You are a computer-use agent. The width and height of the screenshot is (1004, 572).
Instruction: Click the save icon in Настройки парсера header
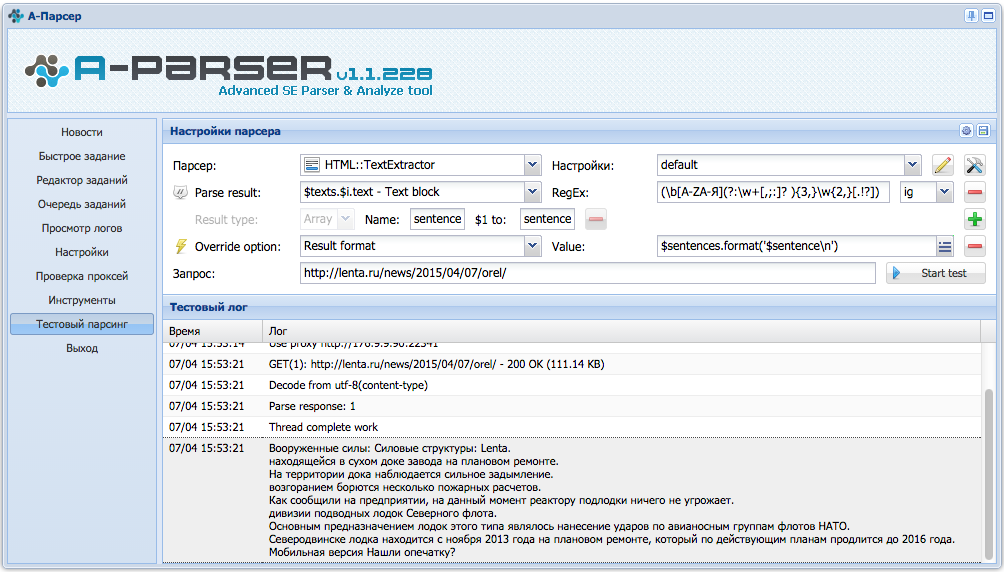pyautogui.click(x=984, y=131)
